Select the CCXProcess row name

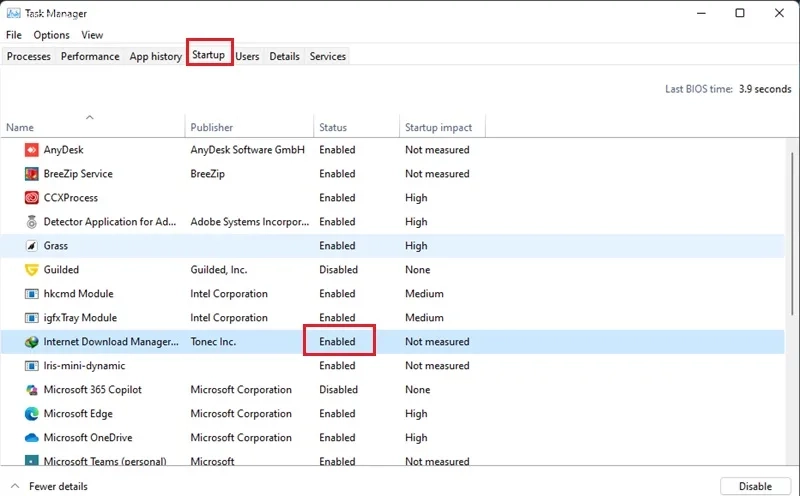tap(70, 198)
